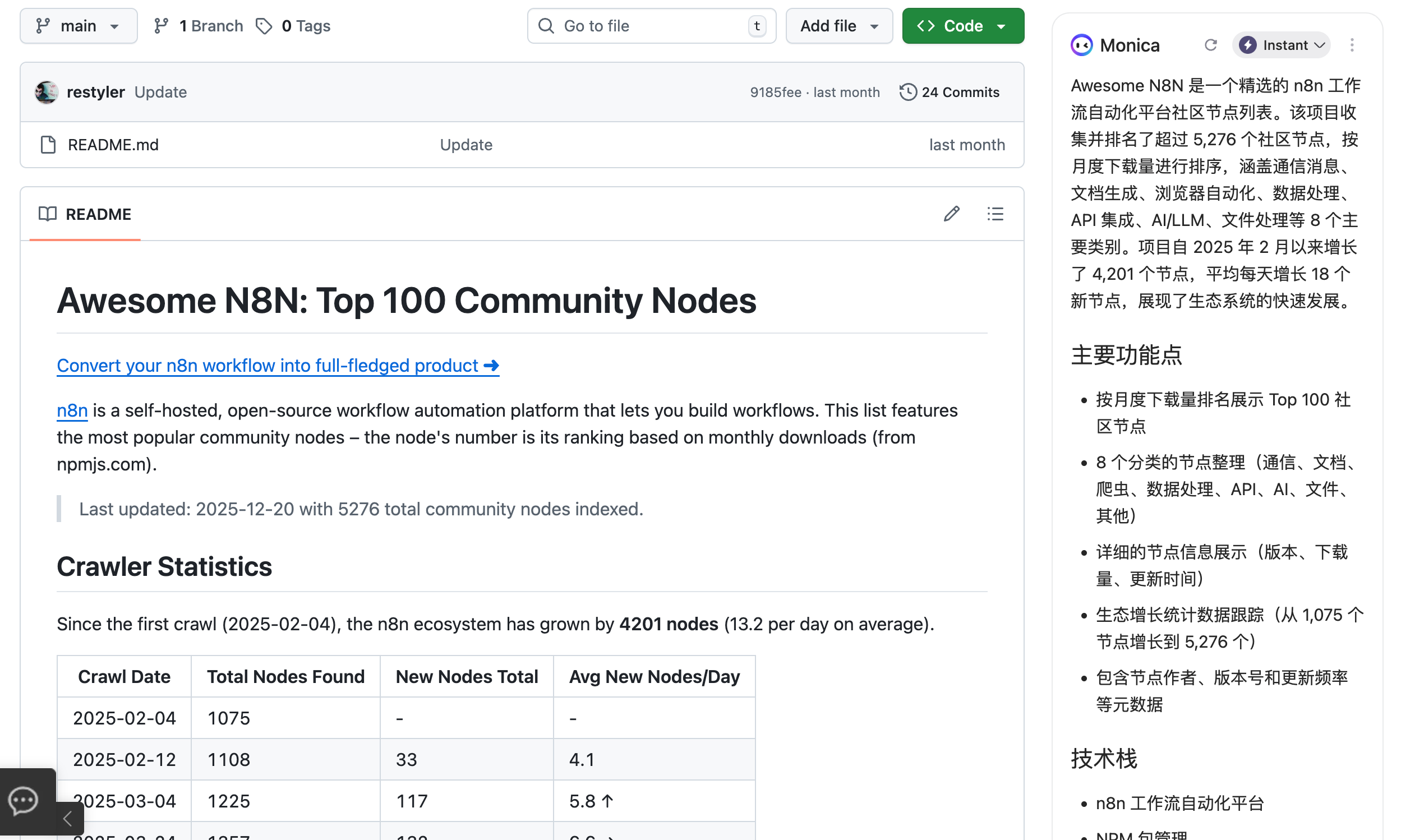1401x840 pixels.
Task: Open Monica three-dot options menu
Action: click(x=1351, y=45)
